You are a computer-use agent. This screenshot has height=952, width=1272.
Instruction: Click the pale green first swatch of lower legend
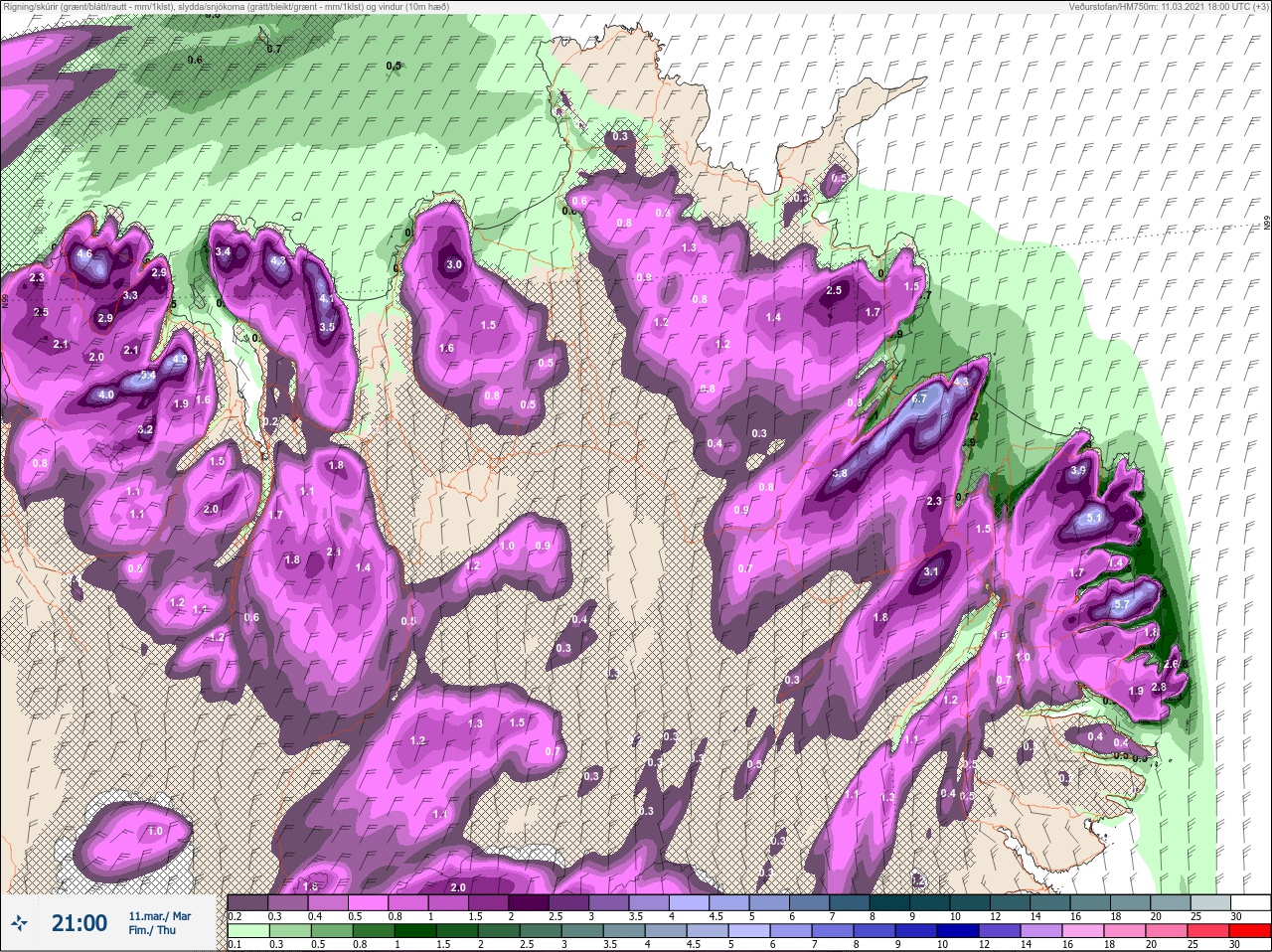click(248, 931)
